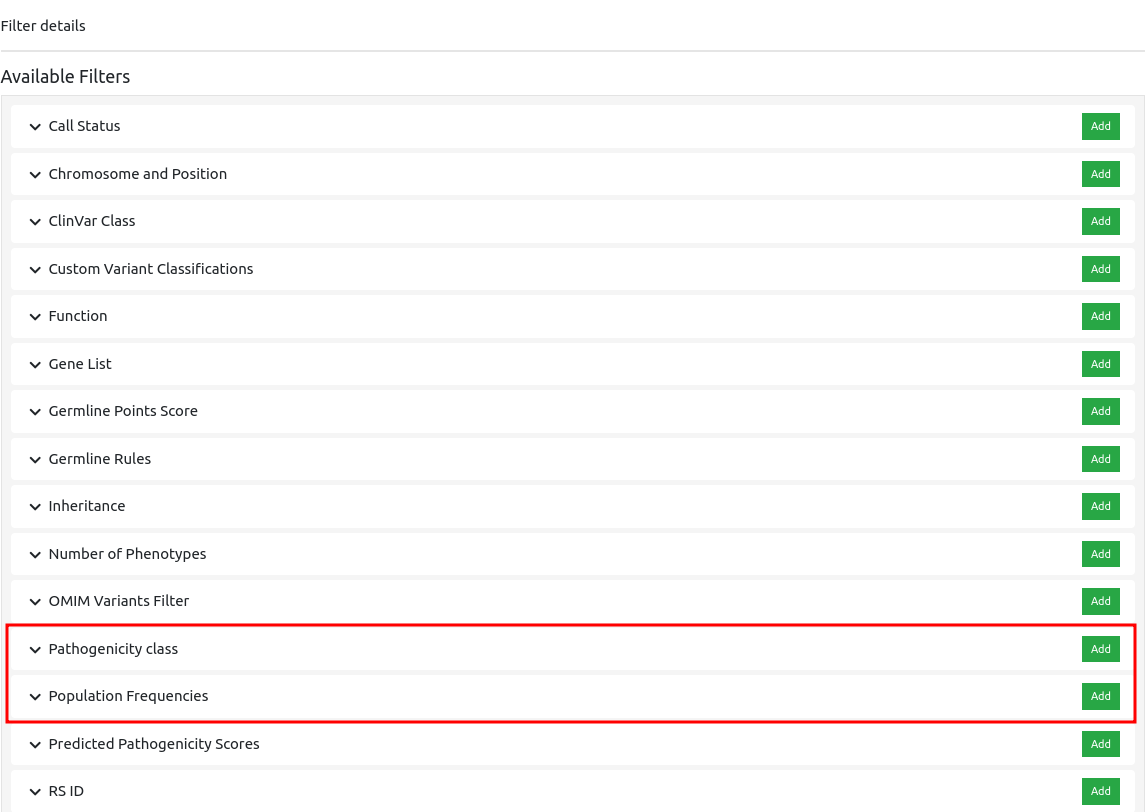Image resolution: width=1145 pixels, height=812 pixels.
Task: Open the Population Frequencies row label
Action: pos(128,696)
